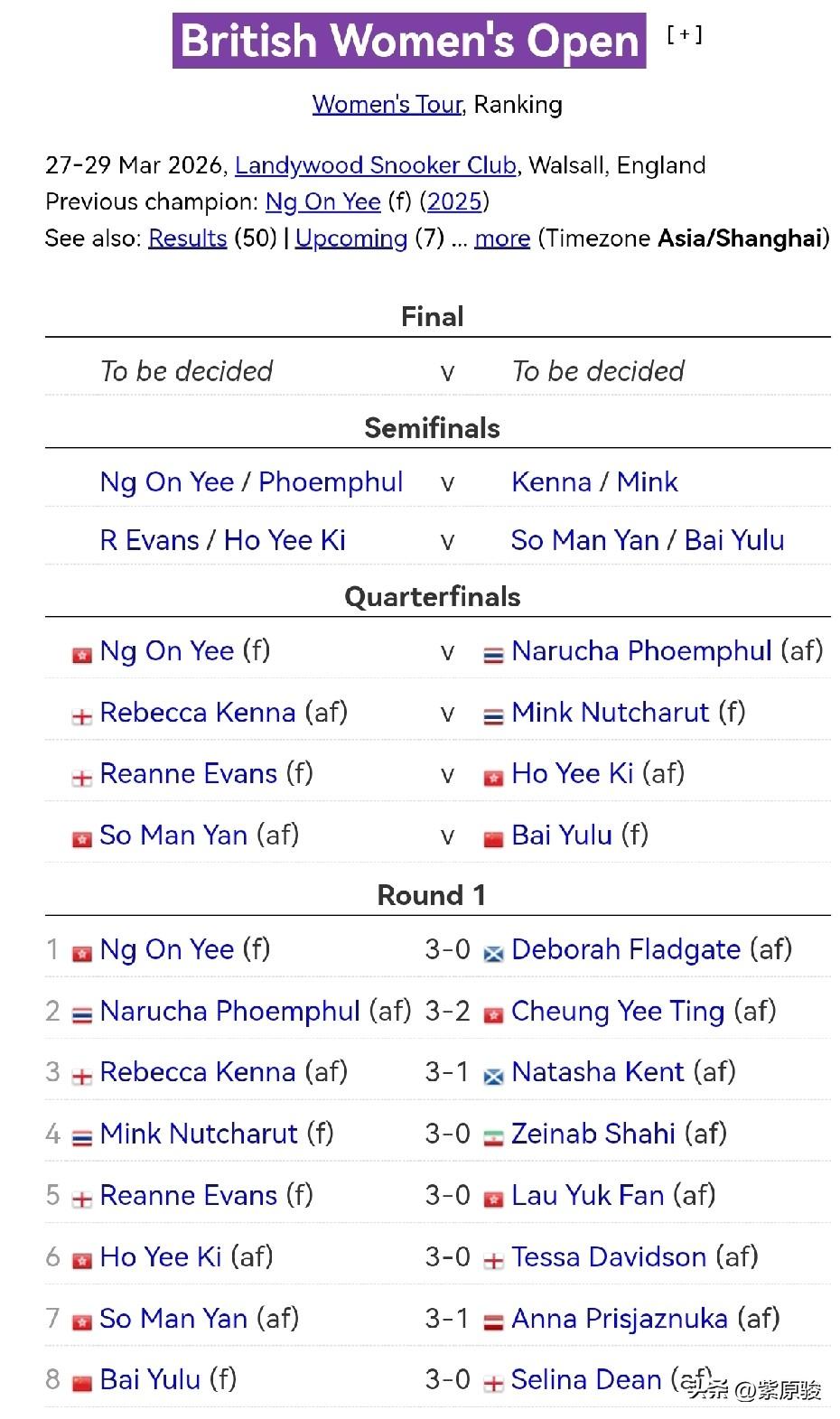
Task: Click Hong Kong flag beside quarterfinal Ng On Yee
Action: [82, 655]
